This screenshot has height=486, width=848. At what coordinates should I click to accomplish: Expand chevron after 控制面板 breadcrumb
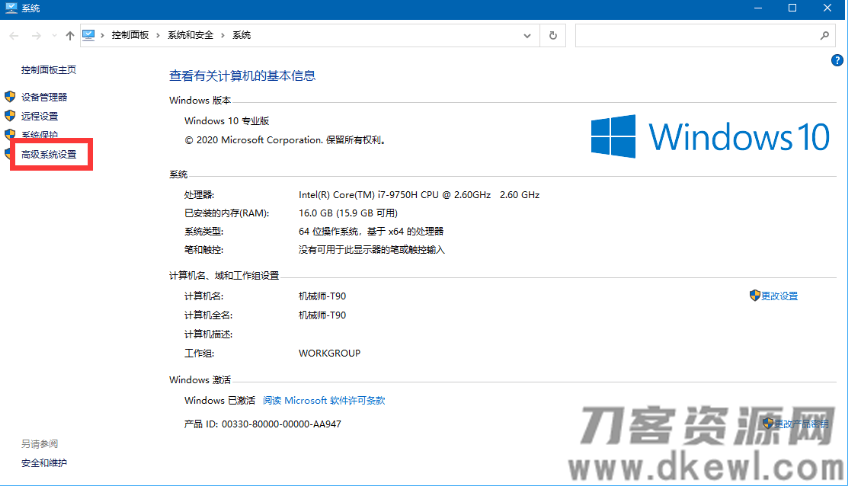[158, 35]
